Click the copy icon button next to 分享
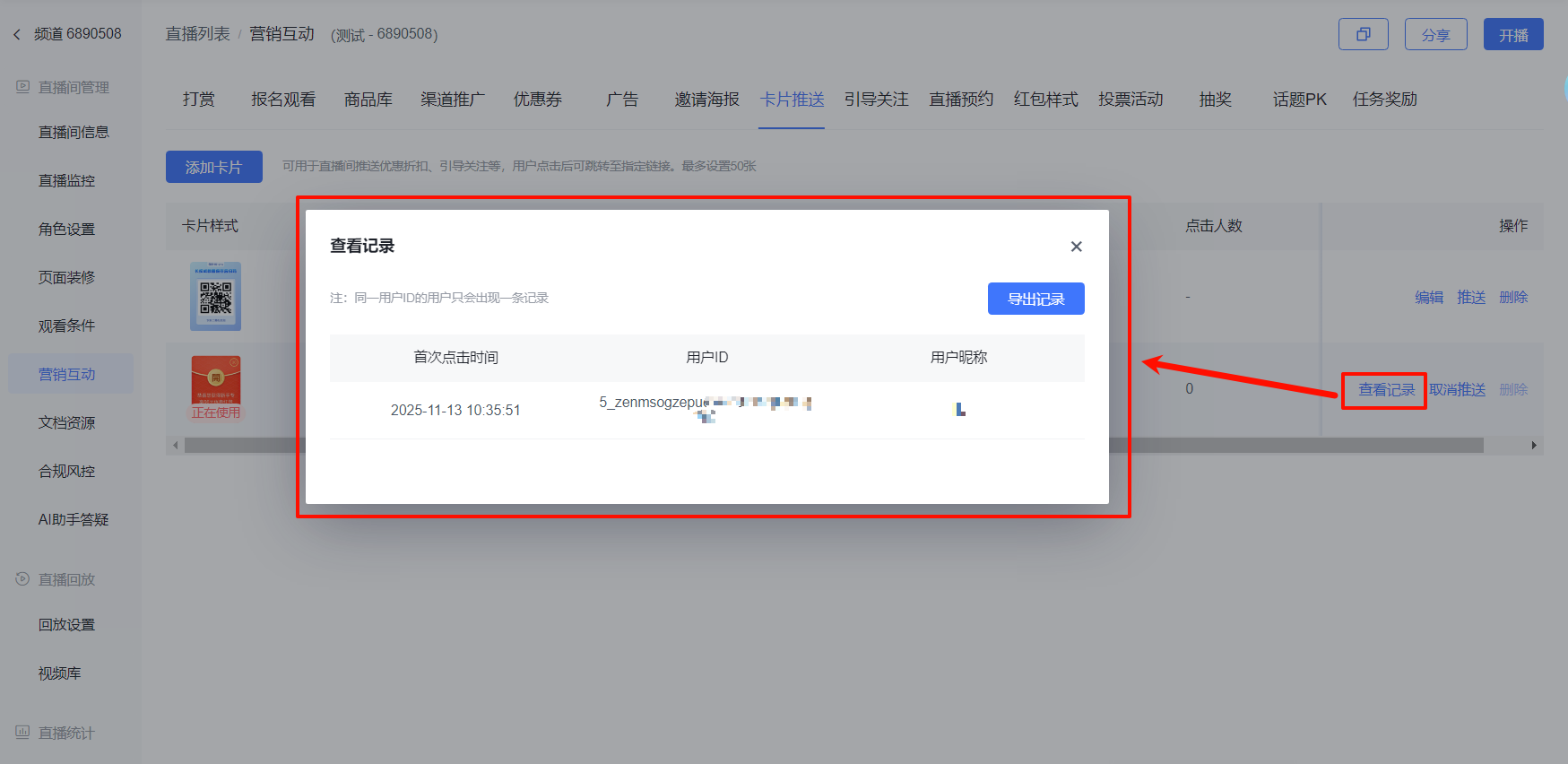This screenshot has width=1568, height=764. pos(1363,34)
